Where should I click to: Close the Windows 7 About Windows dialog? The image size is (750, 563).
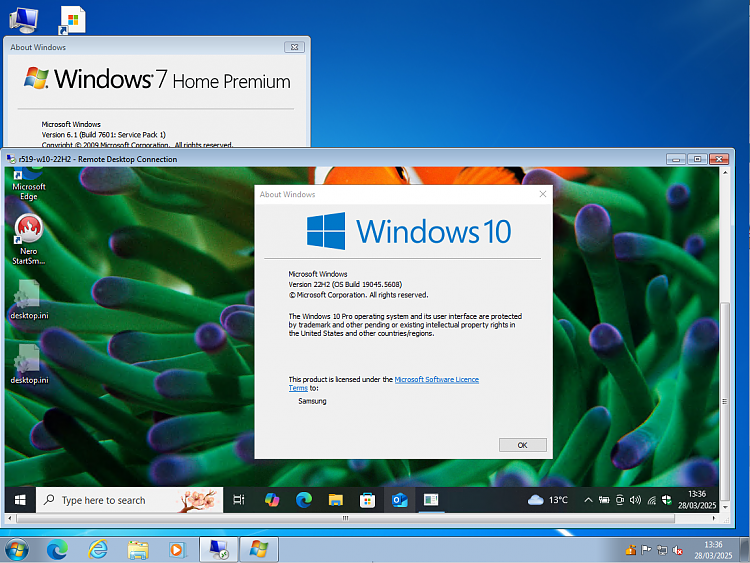(294, 47)
